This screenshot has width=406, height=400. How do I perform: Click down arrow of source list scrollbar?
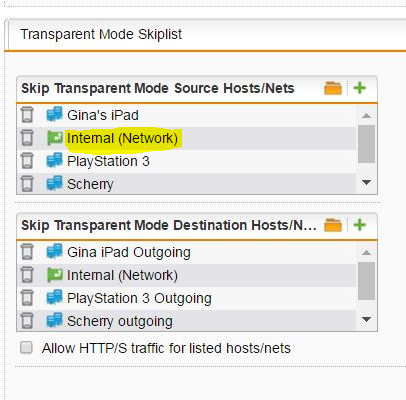pos(366,183)
